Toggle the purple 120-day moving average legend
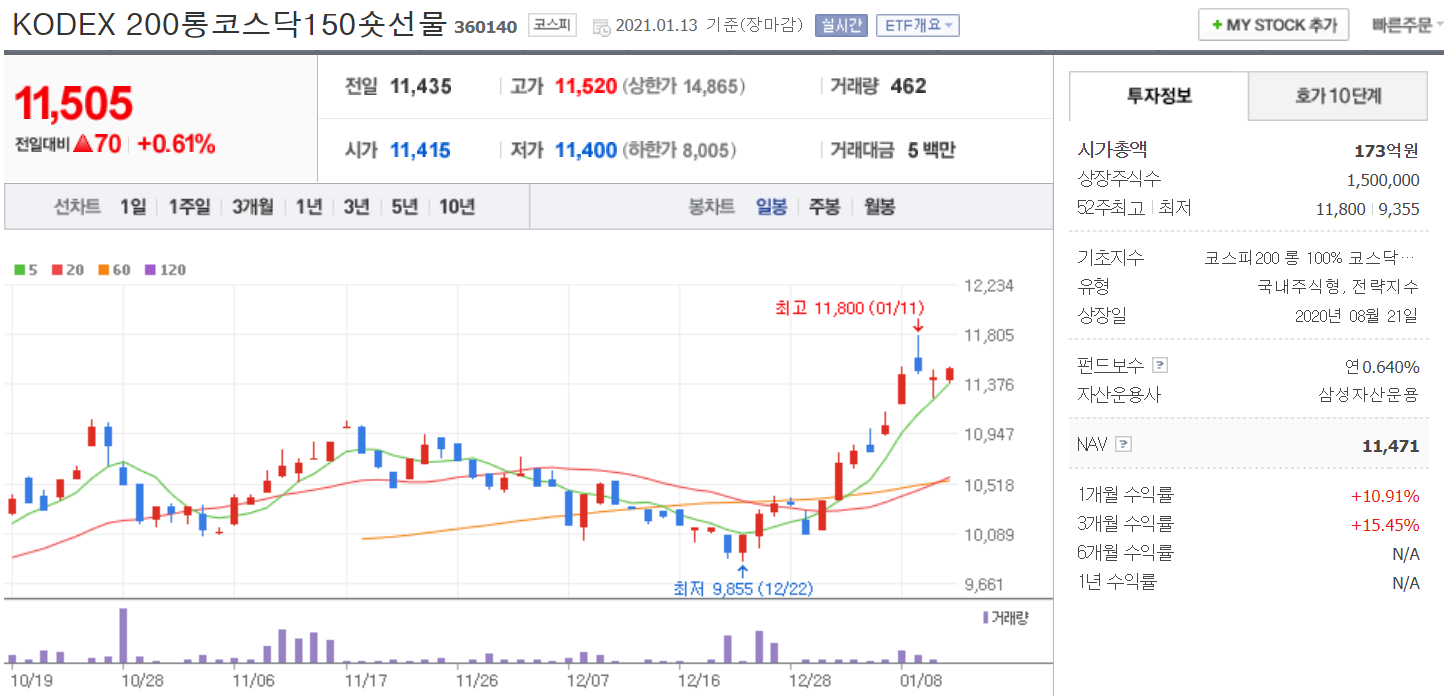1452x696 pixels. pos(165,270)
